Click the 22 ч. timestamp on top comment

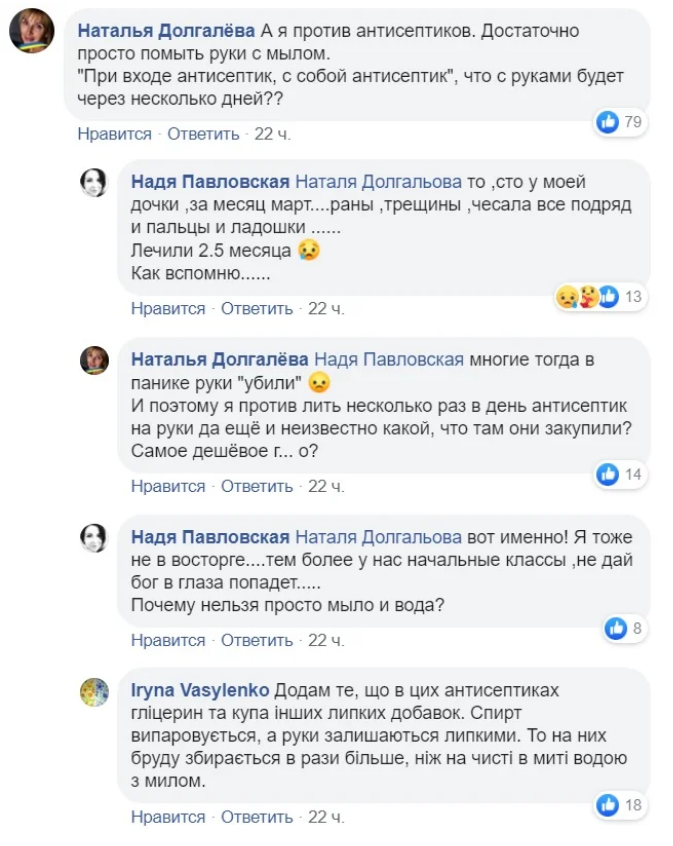tap(273, 134)
